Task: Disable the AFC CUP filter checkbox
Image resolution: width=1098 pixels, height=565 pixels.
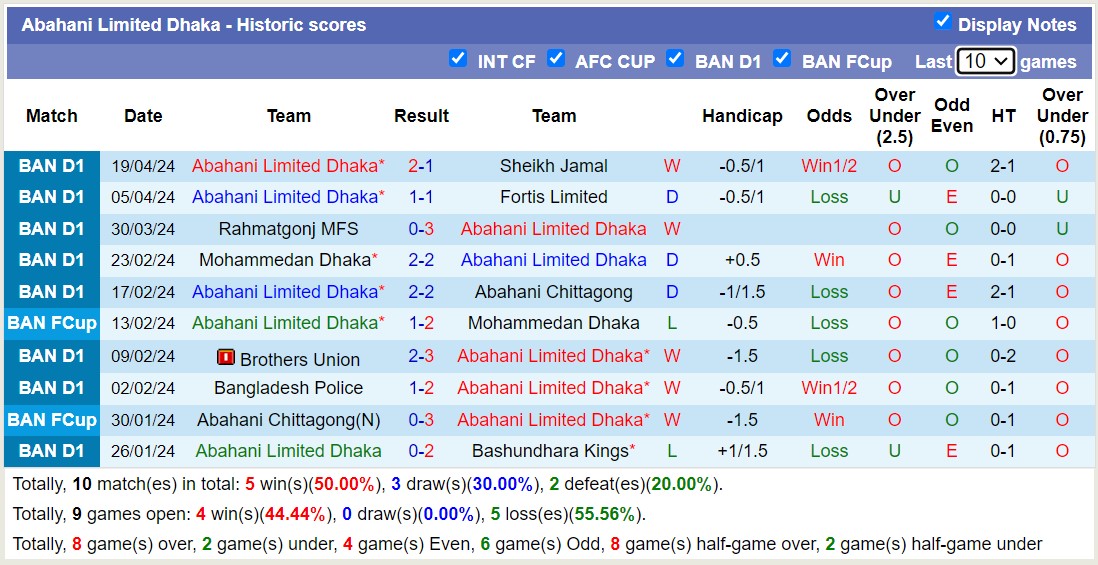Action: coord(556,59)
